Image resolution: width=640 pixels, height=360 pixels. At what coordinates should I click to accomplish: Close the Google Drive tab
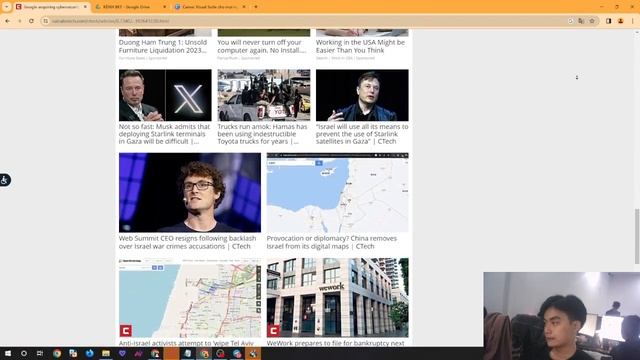[x=164, y=7]
